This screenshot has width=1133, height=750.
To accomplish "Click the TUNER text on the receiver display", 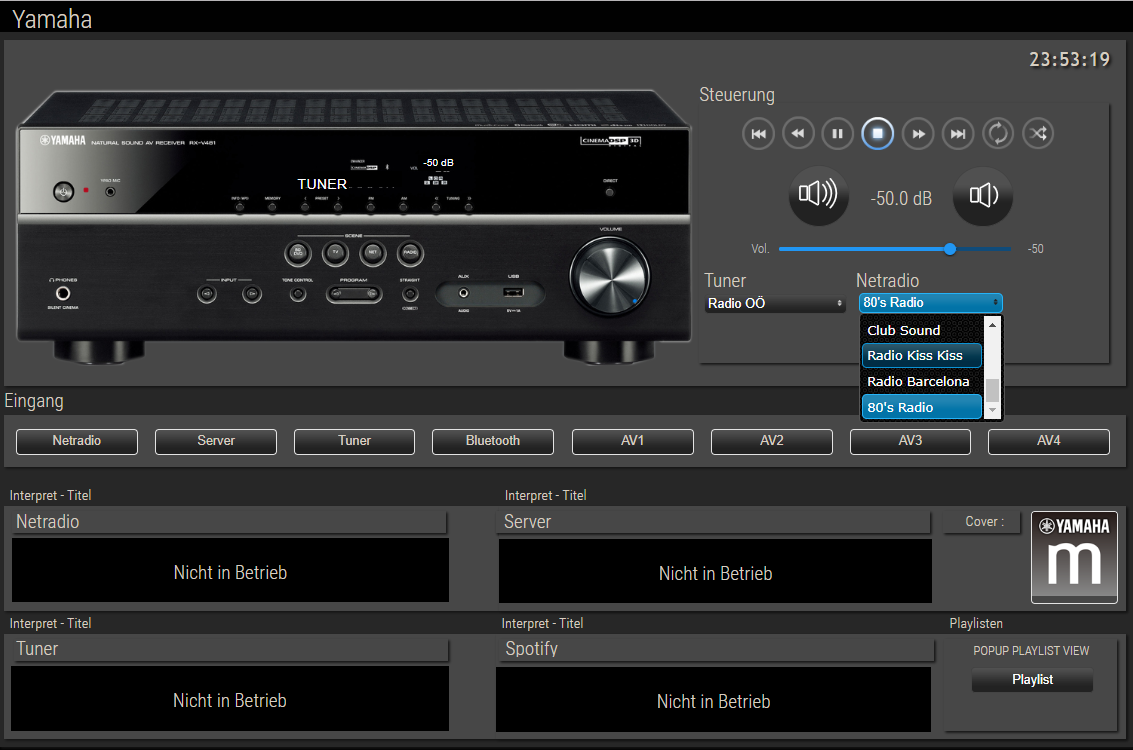I will 322,184.
